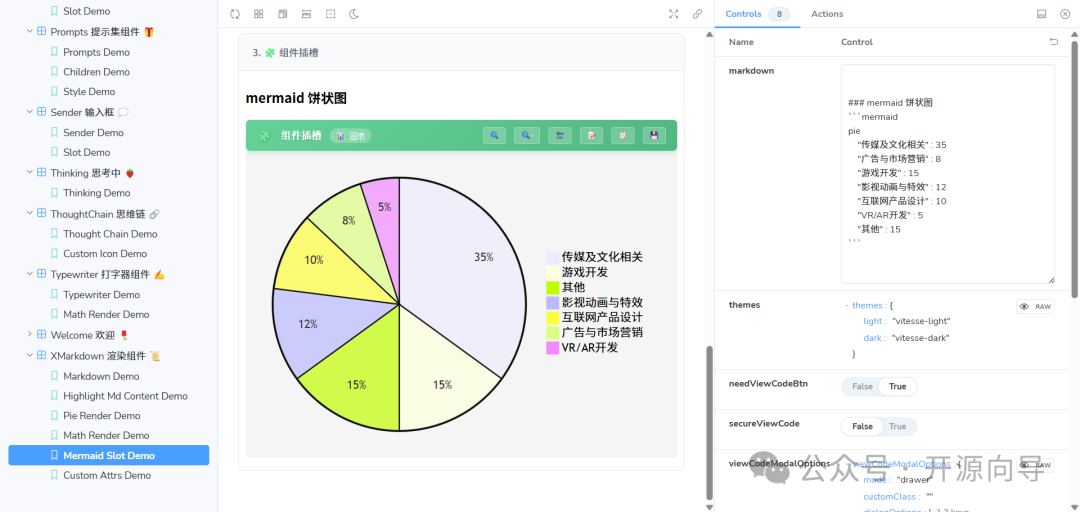Viewport: 1080px width, 512px height.
Task: Collapse the XMarkdown 渲染组件 group
Action: 30,356
